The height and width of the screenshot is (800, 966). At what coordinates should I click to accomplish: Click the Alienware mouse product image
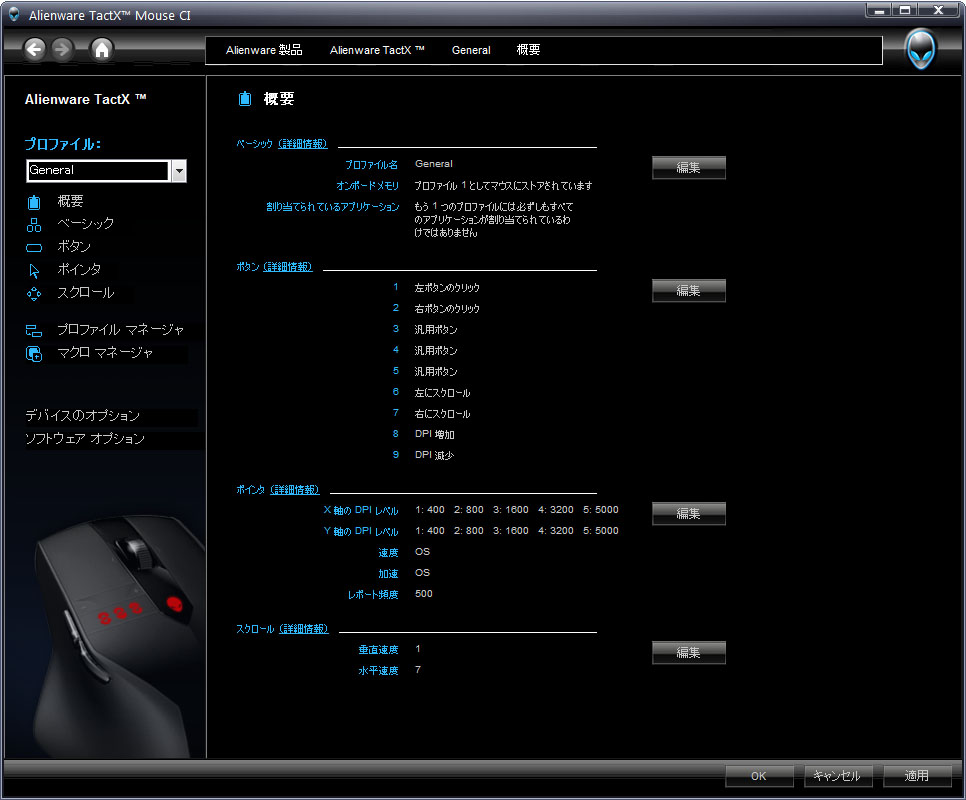click(x=117, y=634)
